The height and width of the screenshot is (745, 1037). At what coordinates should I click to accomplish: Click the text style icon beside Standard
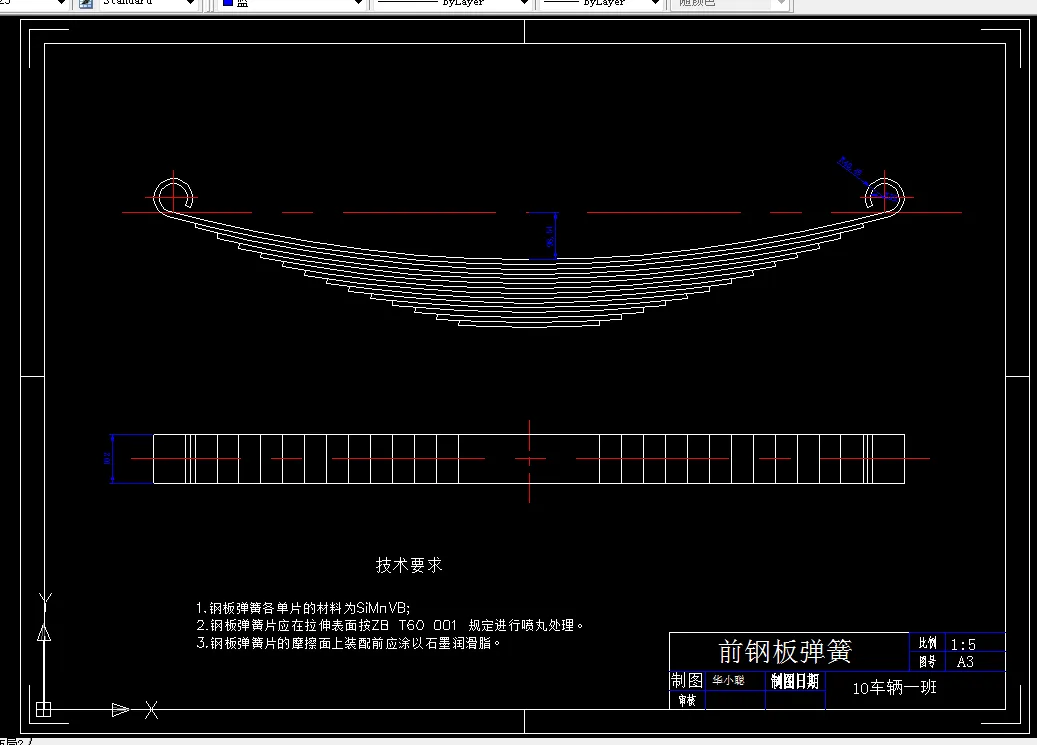(85, 3)
